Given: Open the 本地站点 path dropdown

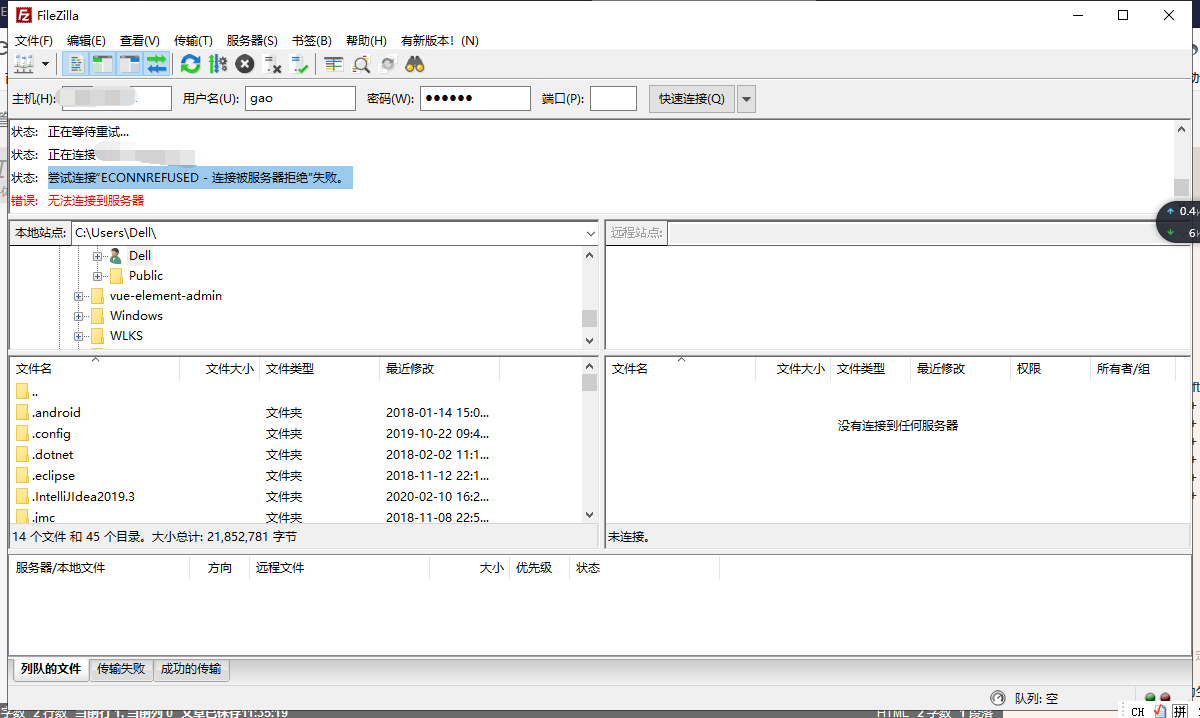Looking at the screenshot, I should click(x=590, y=232).
